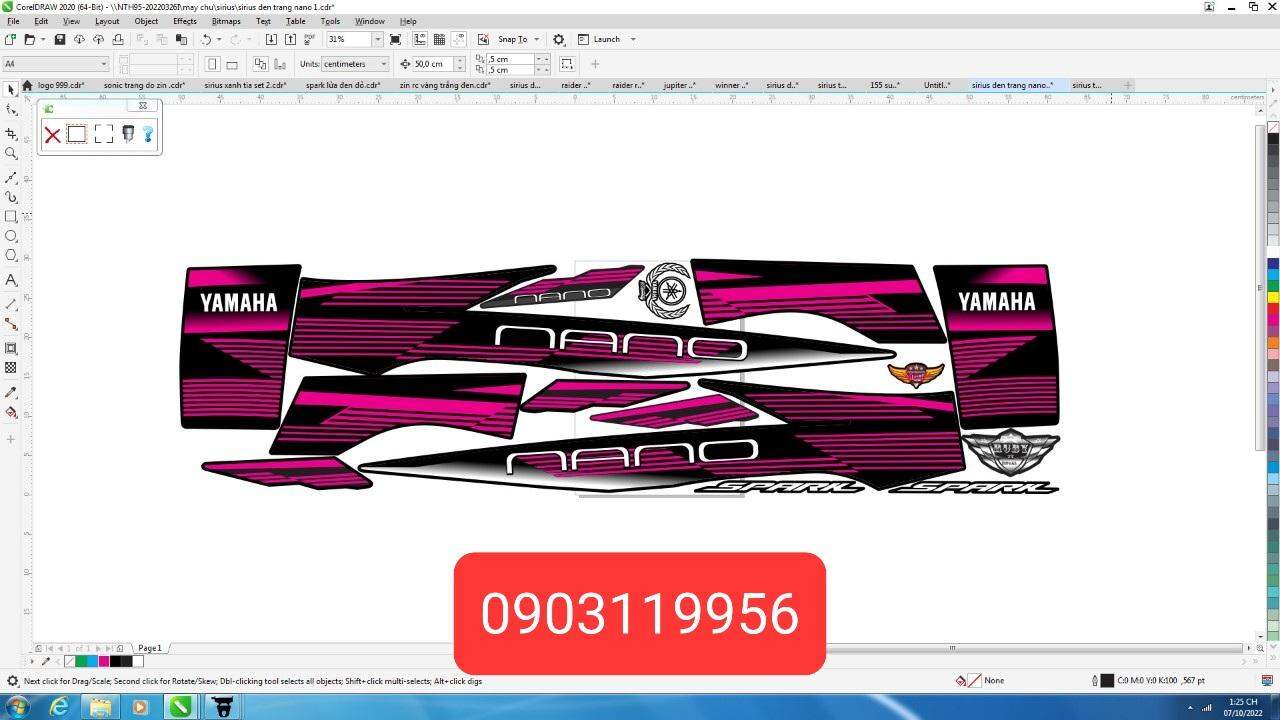Toggle Show Grid button
The width and height of the screenshot is (1280, 720).
click(439, 39)
